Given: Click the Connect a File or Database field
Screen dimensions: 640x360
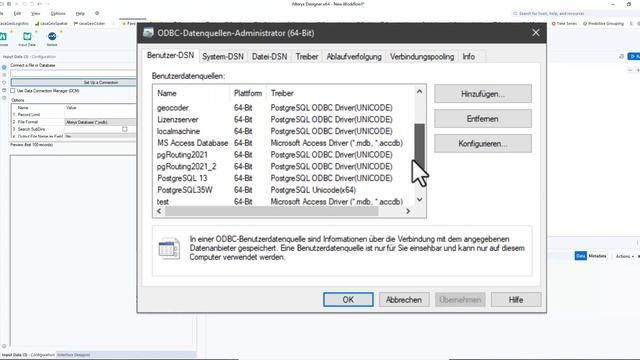Looking at the screenshot, I should [73, 73].
